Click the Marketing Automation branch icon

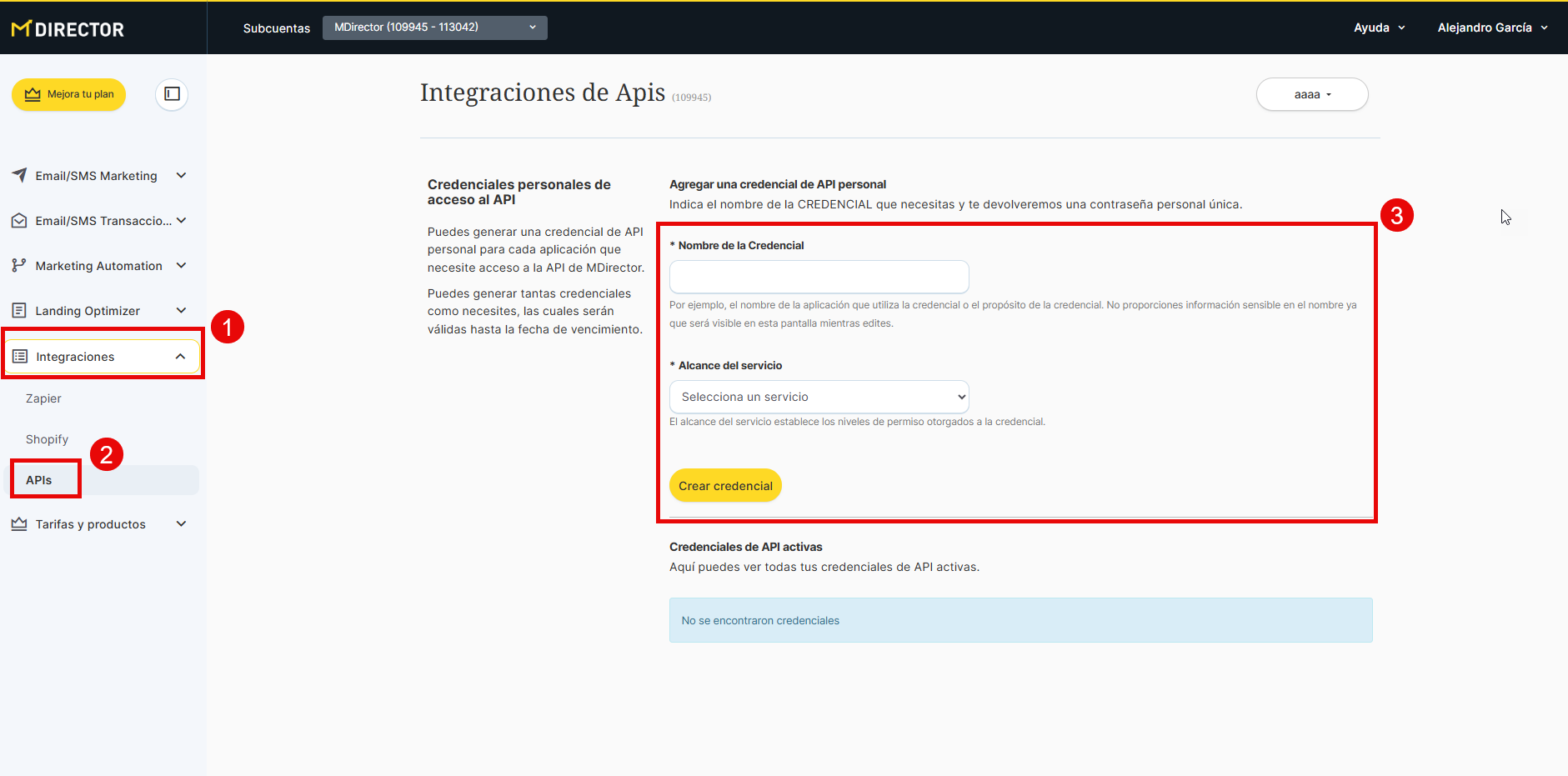(19, 266)
